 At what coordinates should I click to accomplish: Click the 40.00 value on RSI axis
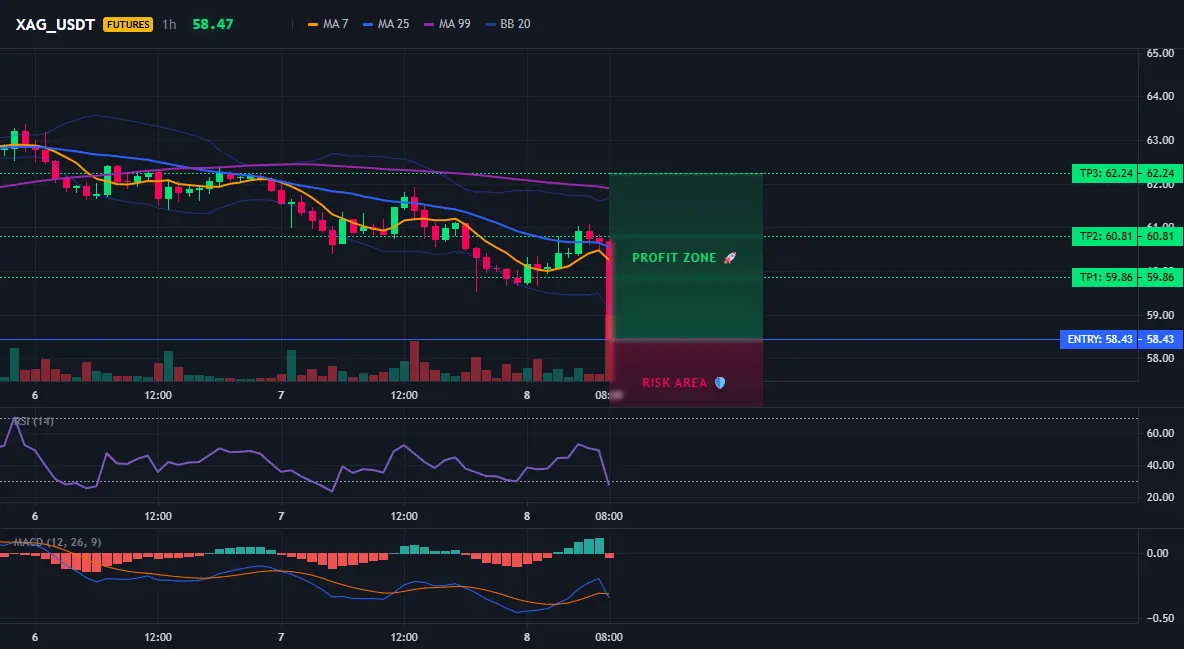[1160, 465]
